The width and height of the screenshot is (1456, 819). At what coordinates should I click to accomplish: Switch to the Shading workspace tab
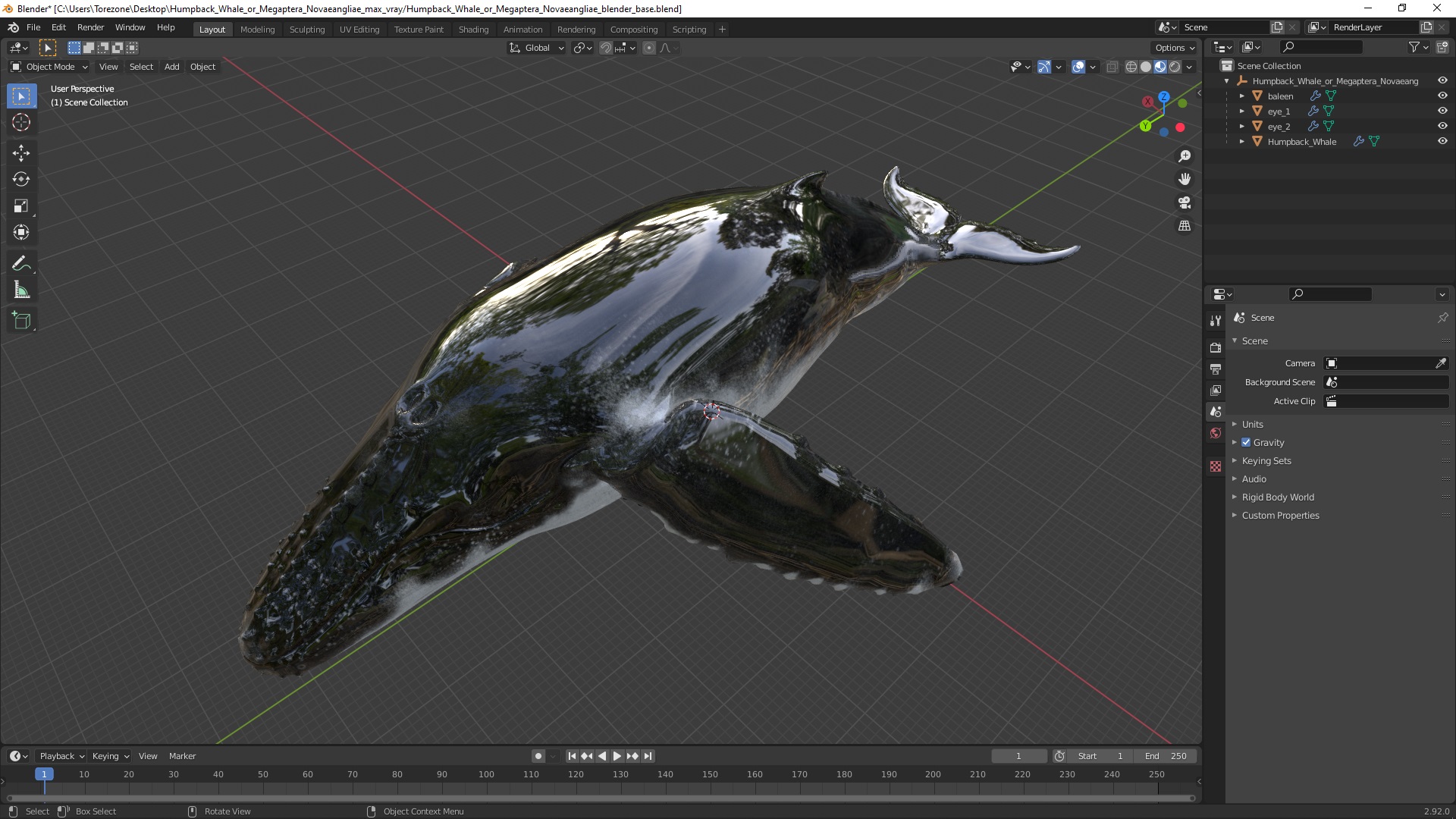pyautogui.click(x=473, y=30)
